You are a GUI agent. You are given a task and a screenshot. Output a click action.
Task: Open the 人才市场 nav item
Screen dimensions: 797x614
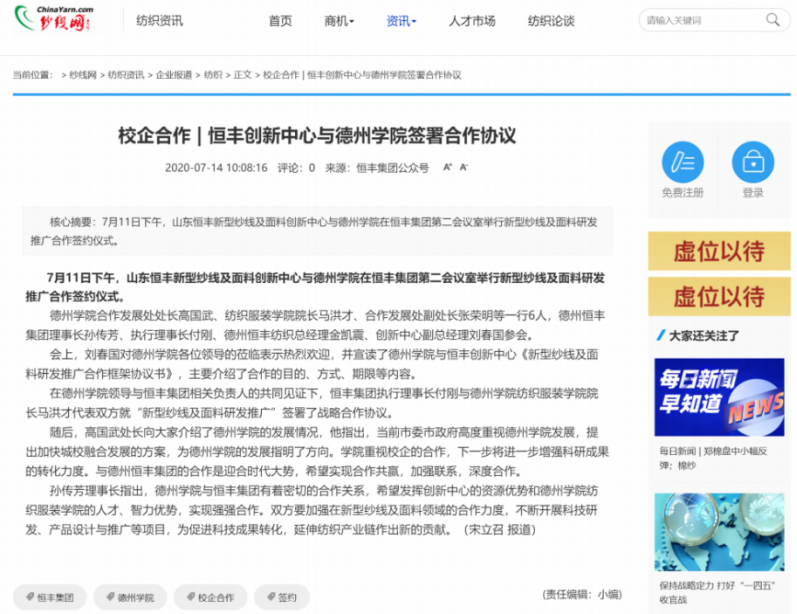tap(472, 21)
